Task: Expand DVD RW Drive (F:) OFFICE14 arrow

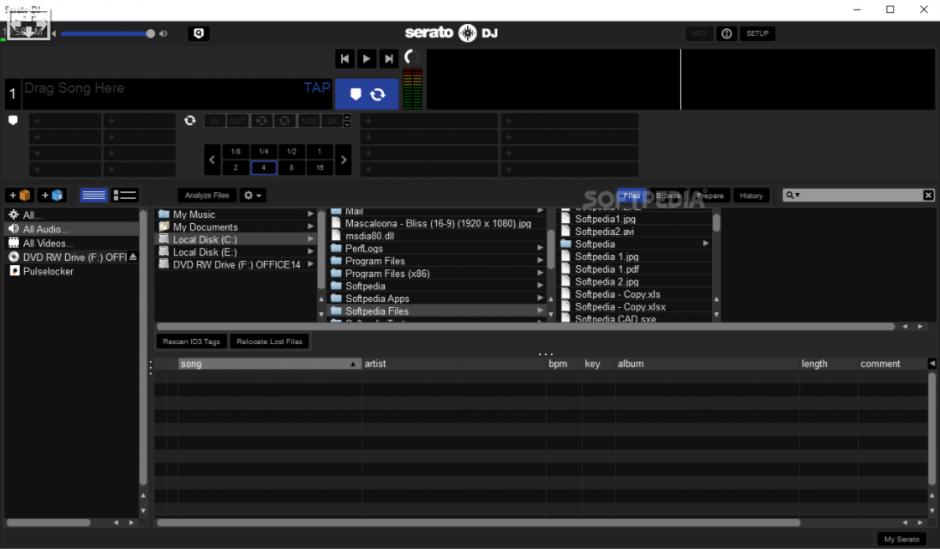Action: coord(311,264)
